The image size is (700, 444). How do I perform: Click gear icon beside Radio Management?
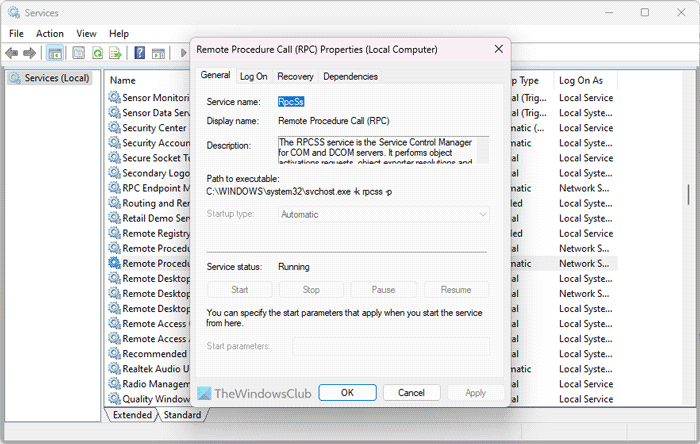click(115, 384)
